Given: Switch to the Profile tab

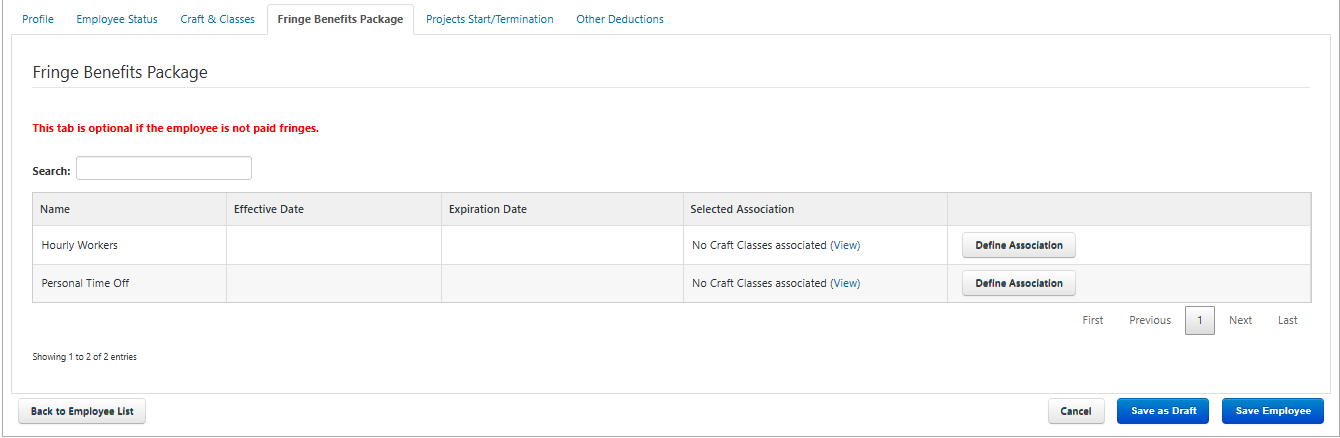Looking at the screenshot, I should [x=38, y=19].
